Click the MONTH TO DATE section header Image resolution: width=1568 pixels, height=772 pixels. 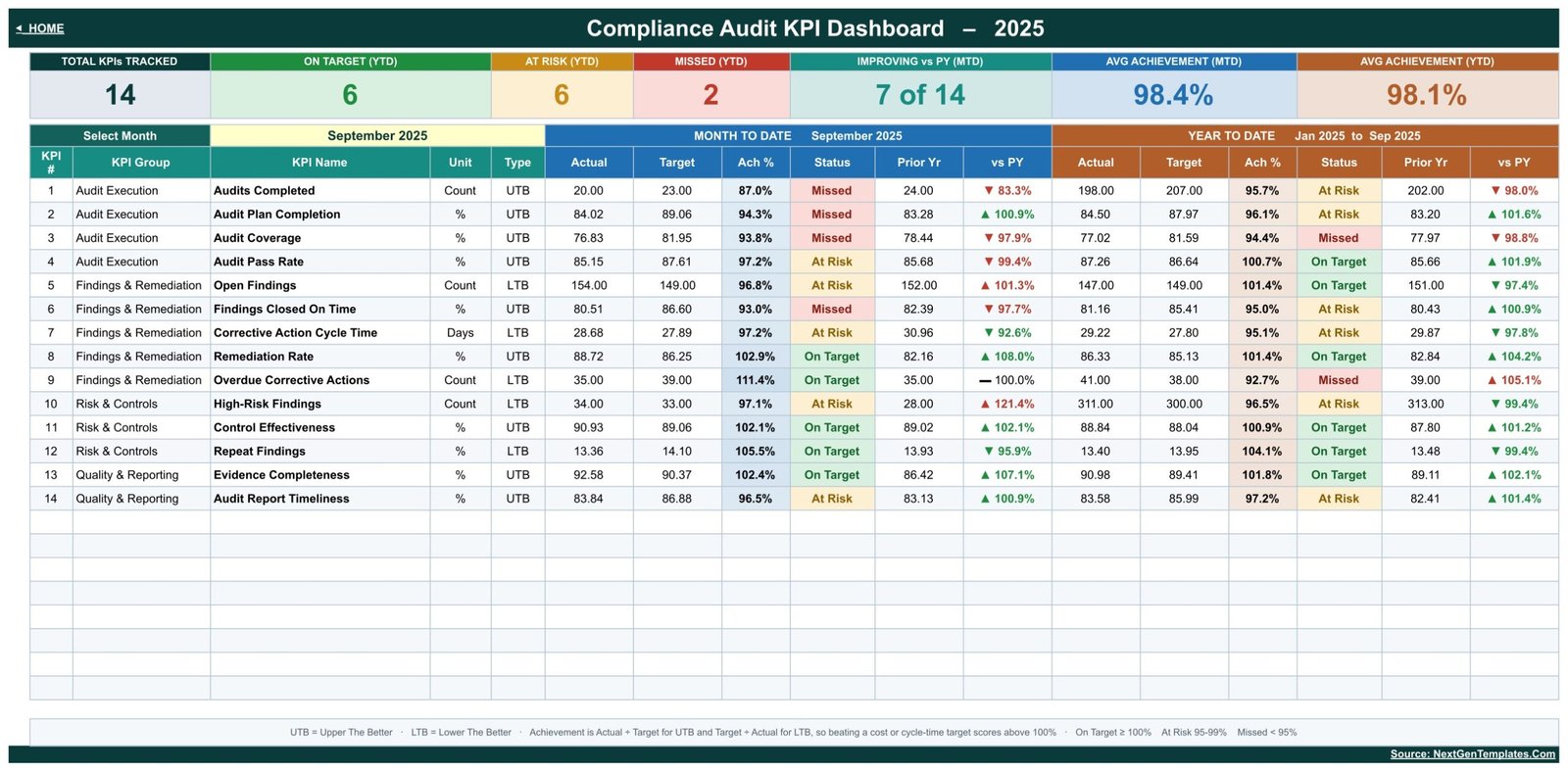[798, 135]
